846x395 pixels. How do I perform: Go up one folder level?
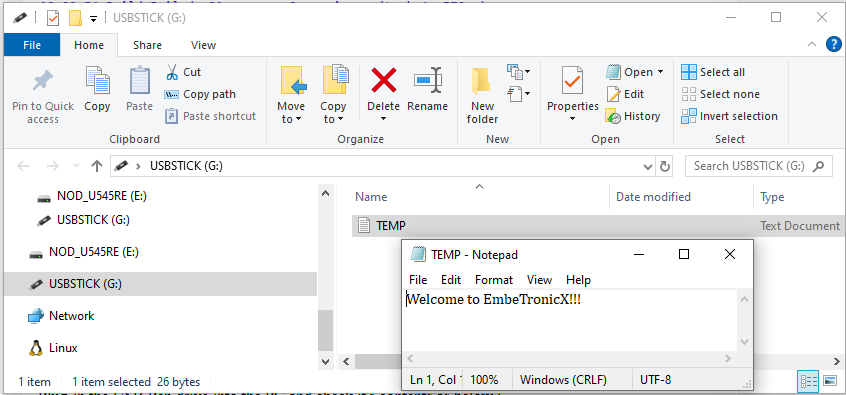click(x=97, y=166)
